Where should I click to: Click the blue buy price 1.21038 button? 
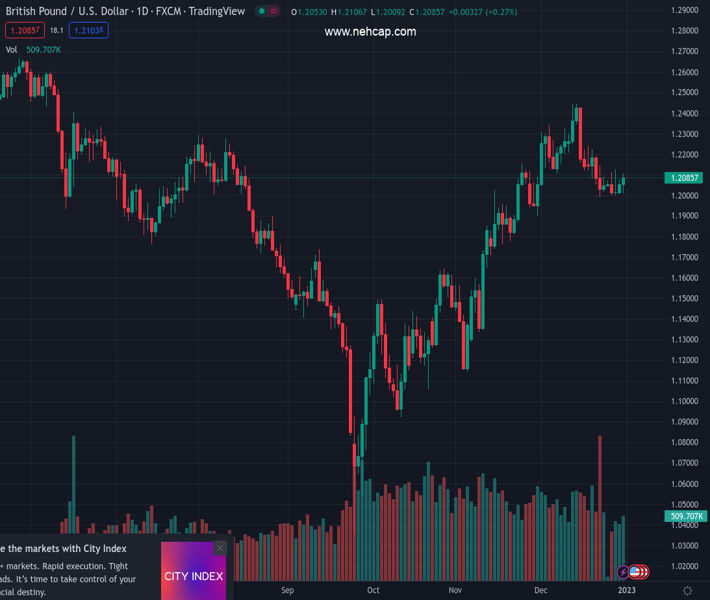coord(89,30)
